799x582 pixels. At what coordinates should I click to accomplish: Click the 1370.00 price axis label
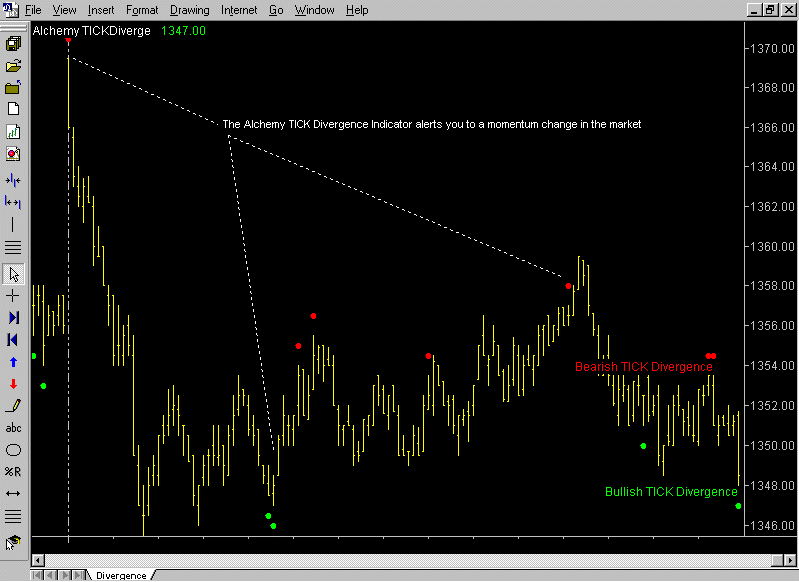point(773,48)
